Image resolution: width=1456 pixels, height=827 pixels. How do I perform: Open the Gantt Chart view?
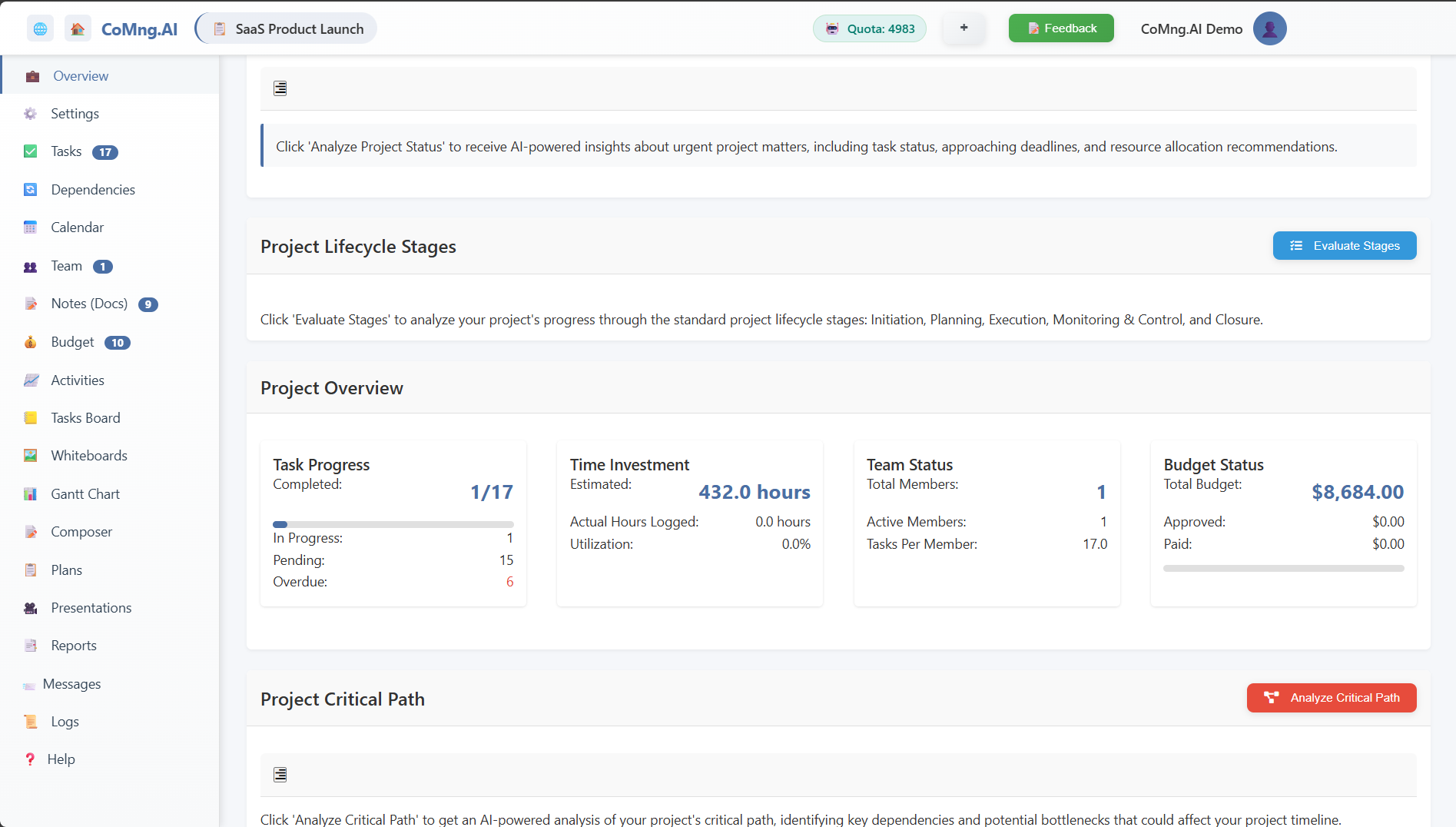pos(85,493)
